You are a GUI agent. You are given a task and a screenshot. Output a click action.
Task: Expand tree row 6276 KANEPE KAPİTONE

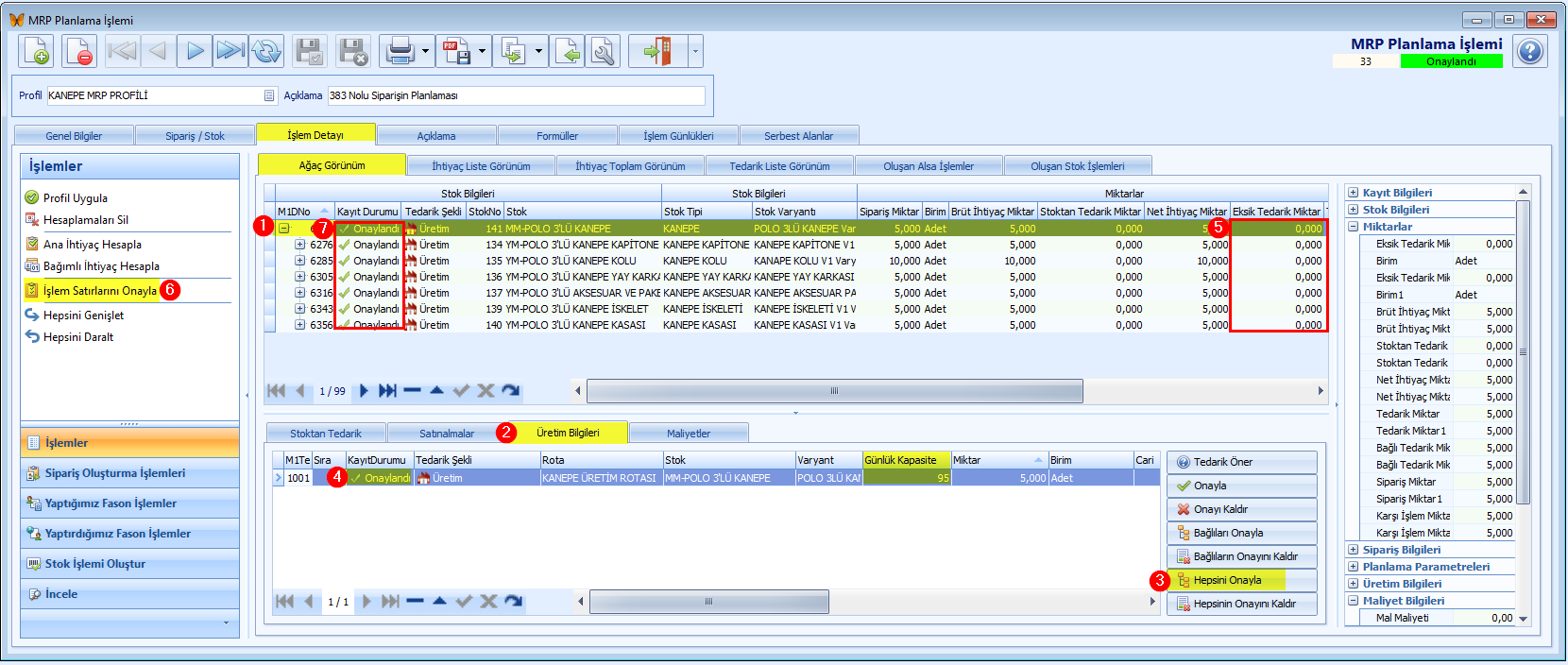point(299,245)
